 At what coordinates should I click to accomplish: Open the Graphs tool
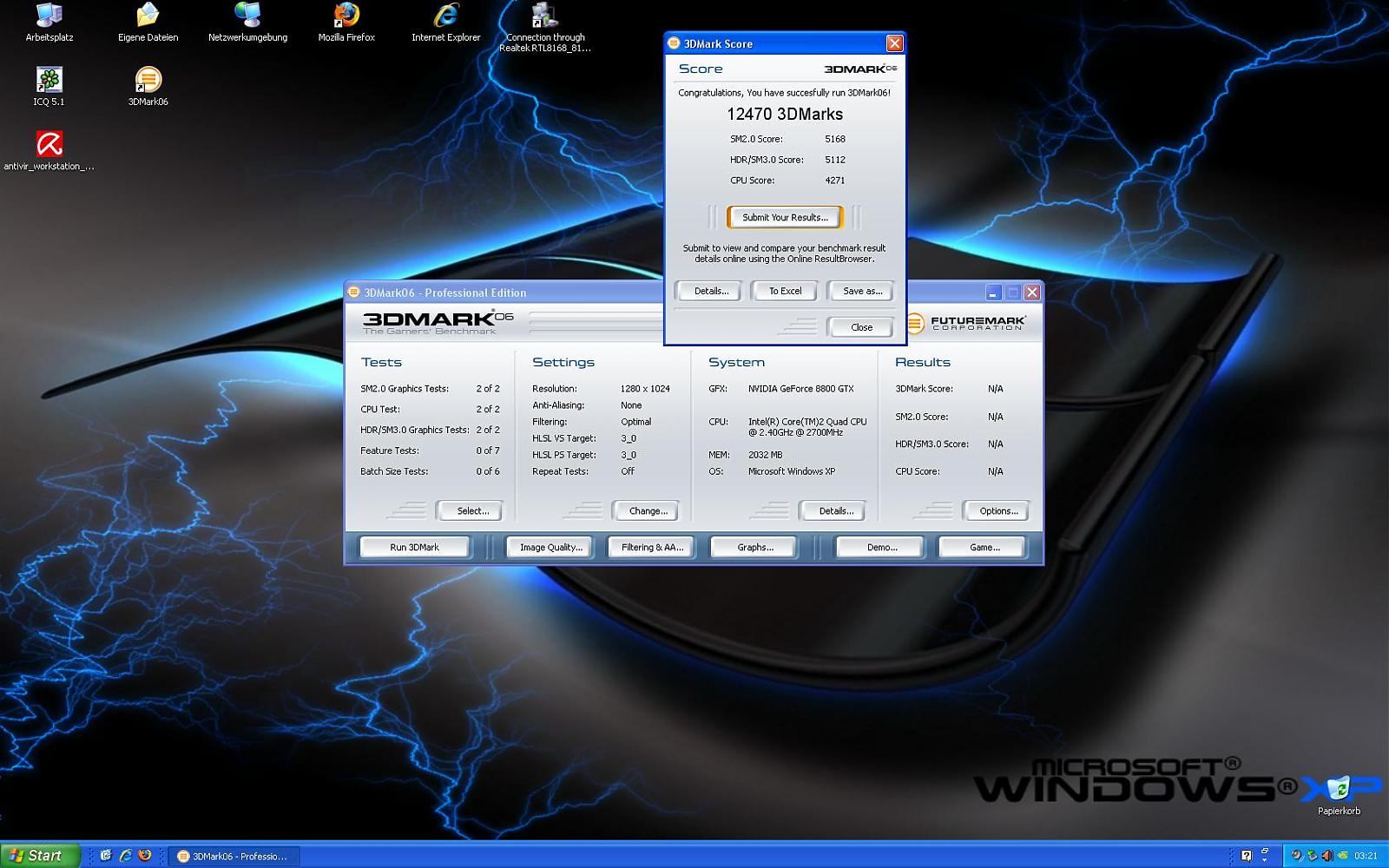754,548
